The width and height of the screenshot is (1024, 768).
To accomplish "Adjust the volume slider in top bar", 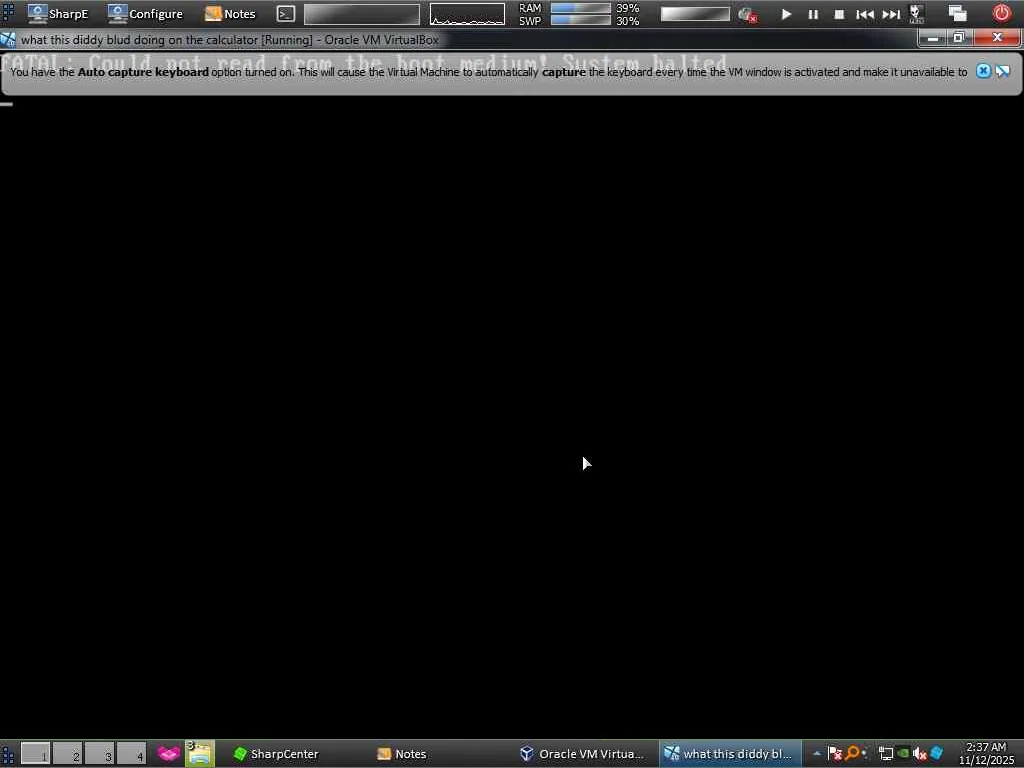I will point(695,14).
